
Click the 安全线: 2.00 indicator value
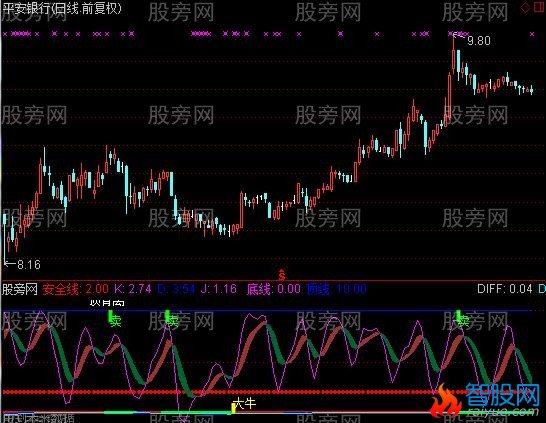[76, 289]
